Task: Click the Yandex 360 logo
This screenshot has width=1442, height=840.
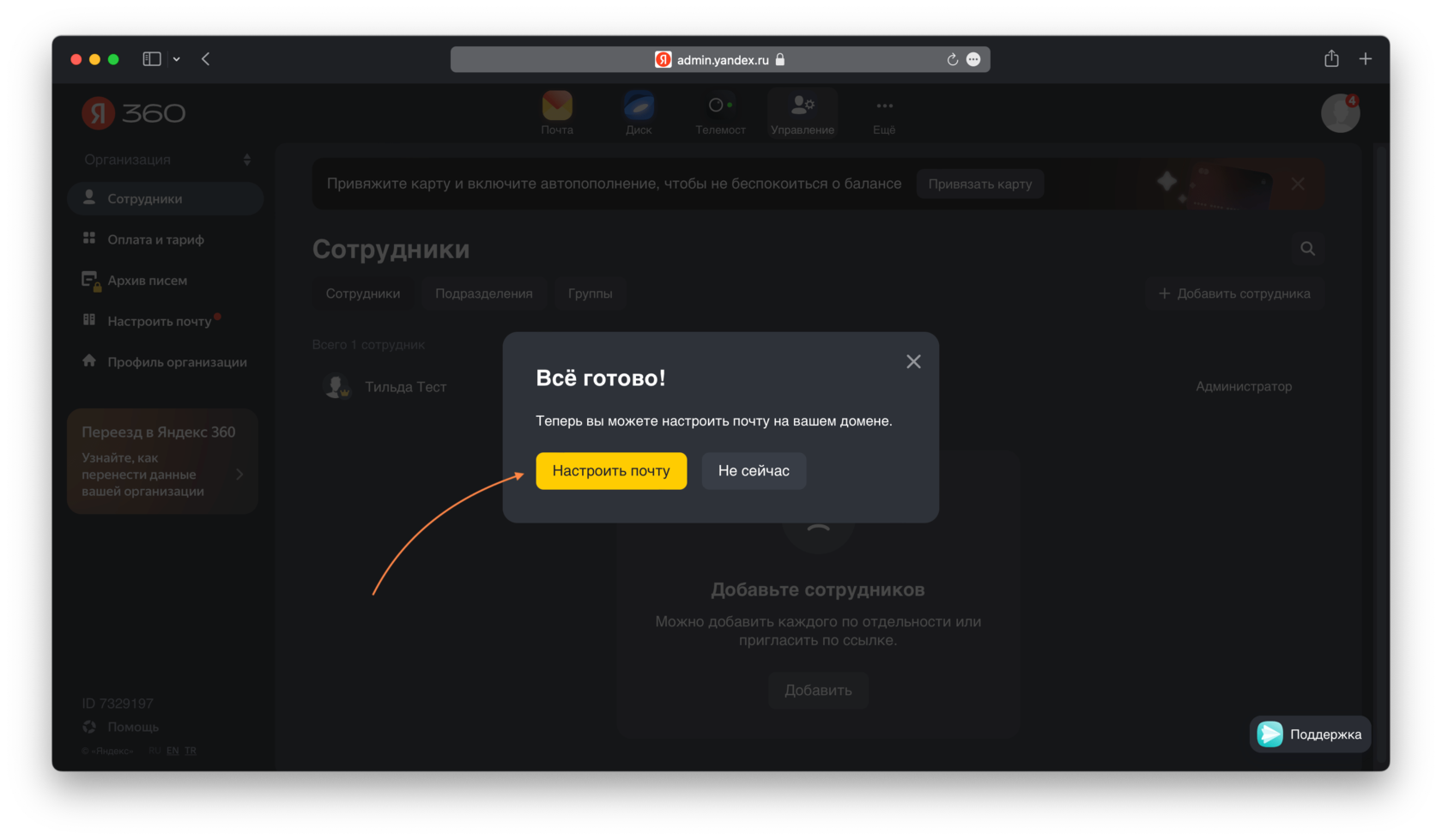Action: [133, 113]
